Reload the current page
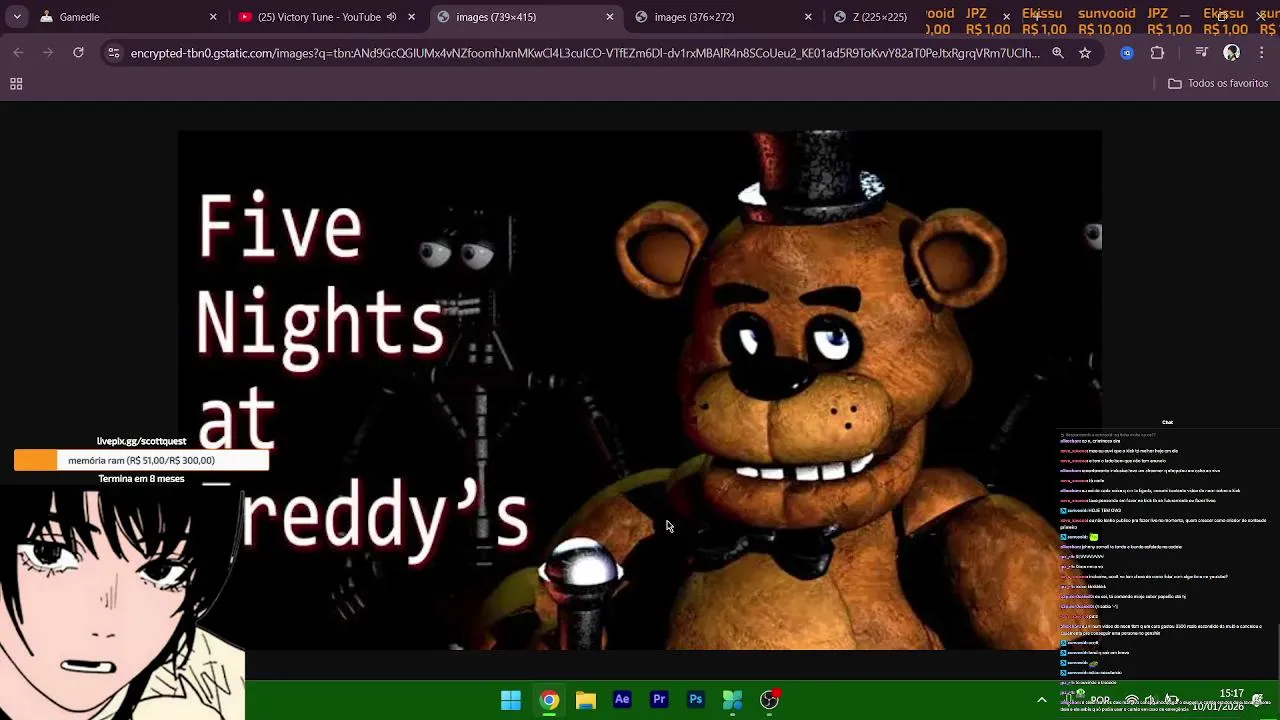Viewport: 1280px width, 720px height. click(x=78, y=53)
